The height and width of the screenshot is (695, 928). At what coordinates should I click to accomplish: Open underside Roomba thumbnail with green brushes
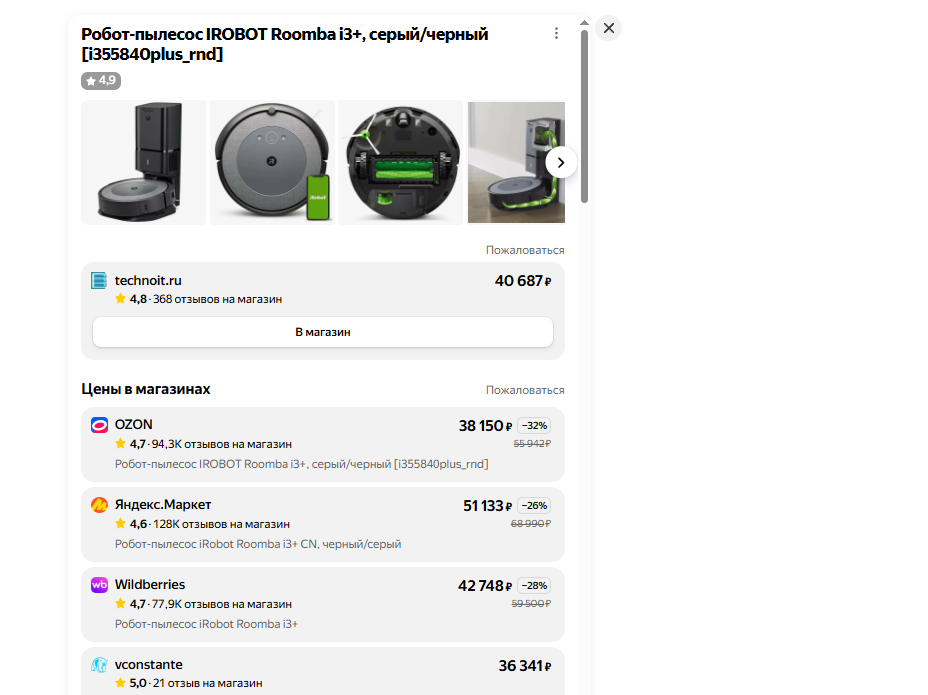tap(401, 162)
